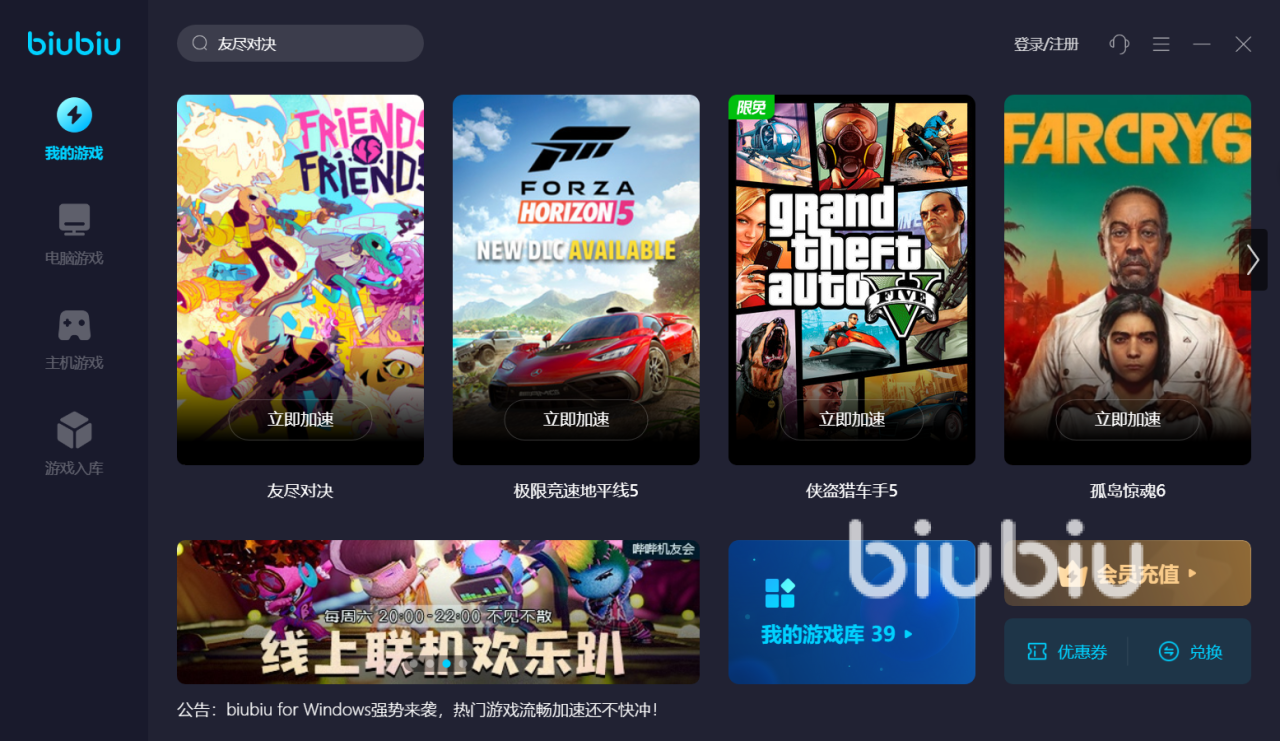The height and width of the screenshot is (741, 1280).
Task: Open the 会员充值 membership recharge button
Action: pos(1127,573)
